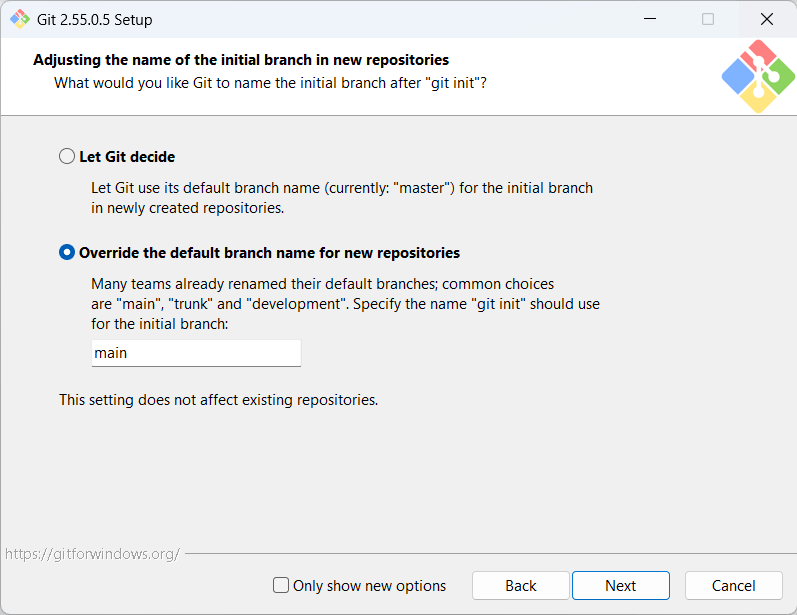Select the "Override the default branch name" radio button
Viewport: 797px width, 615px height.
pyautogui.click(x=67, y=252)
